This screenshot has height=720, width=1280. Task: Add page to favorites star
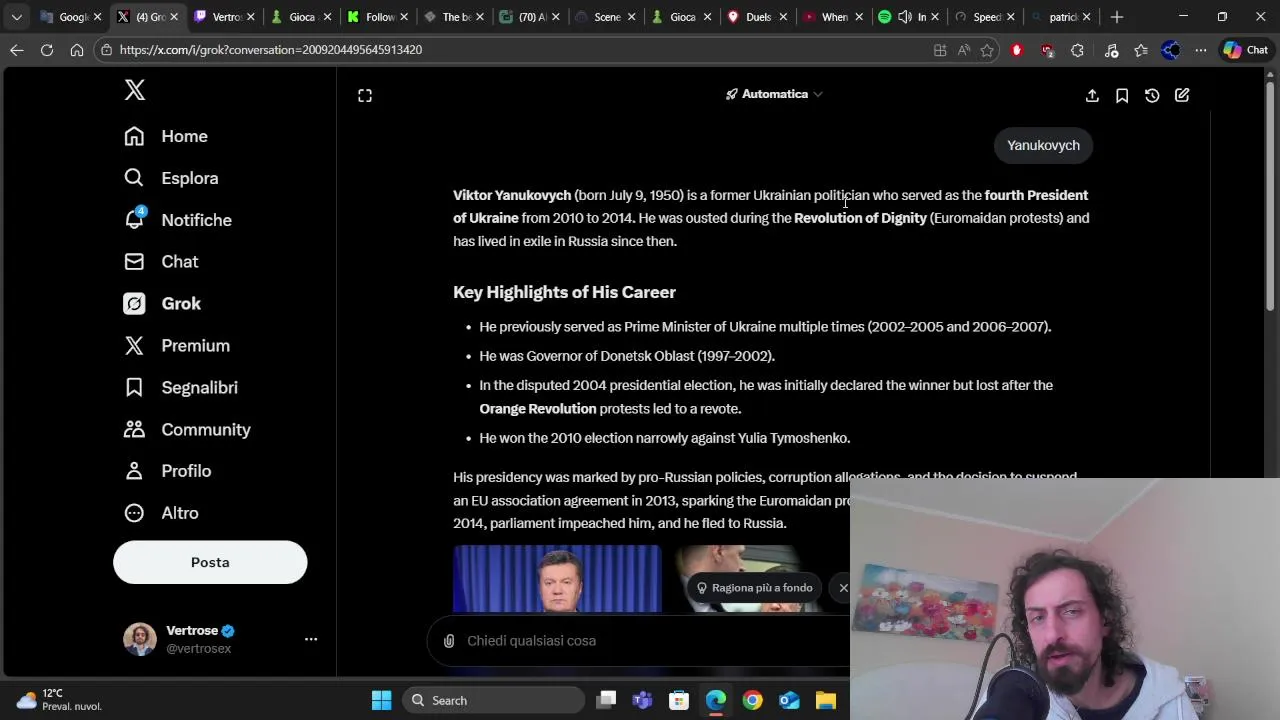(x=987, y=50)
